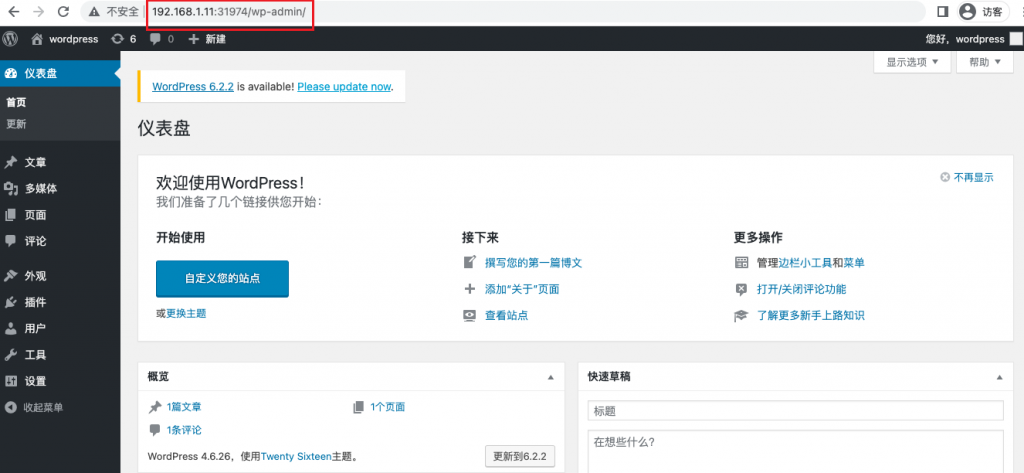Open 仪表盘 dashboard in sidebar

tap(60, 73)
